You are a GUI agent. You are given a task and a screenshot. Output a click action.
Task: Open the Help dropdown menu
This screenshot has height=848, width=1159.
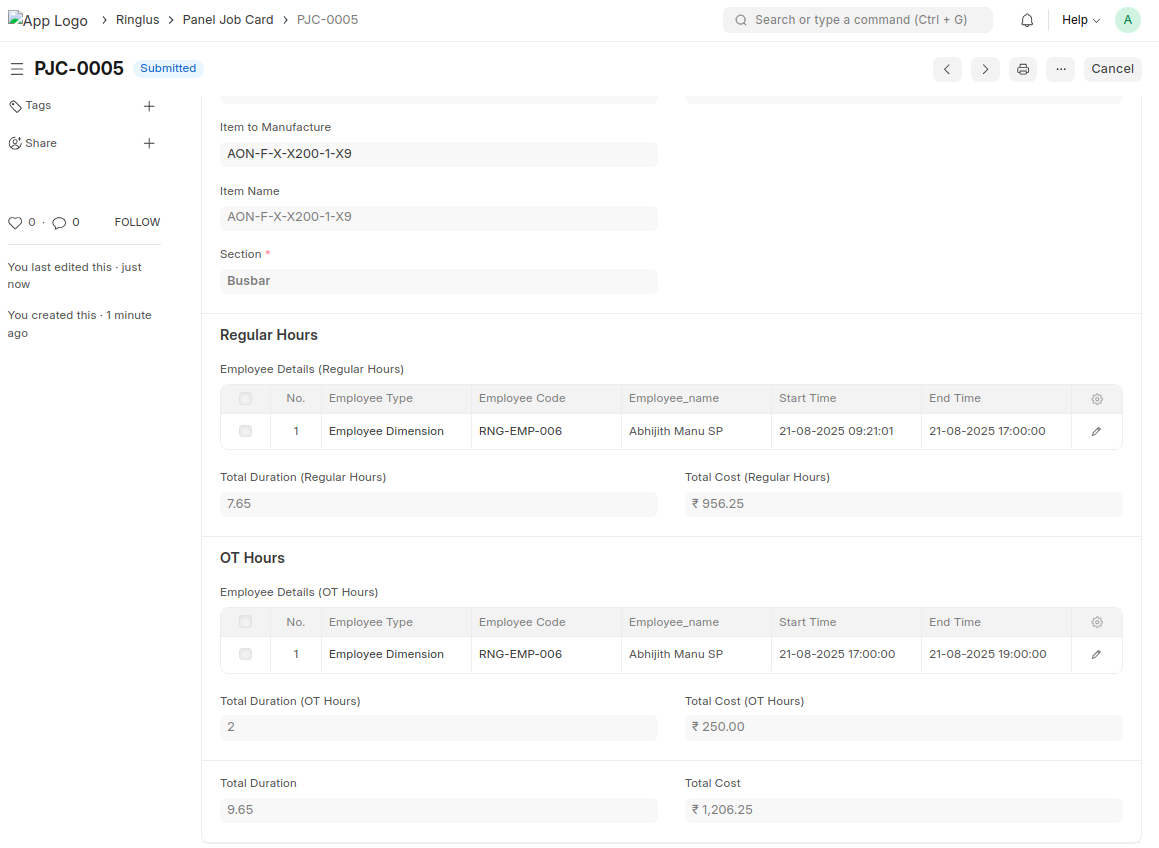point(1080,20)
